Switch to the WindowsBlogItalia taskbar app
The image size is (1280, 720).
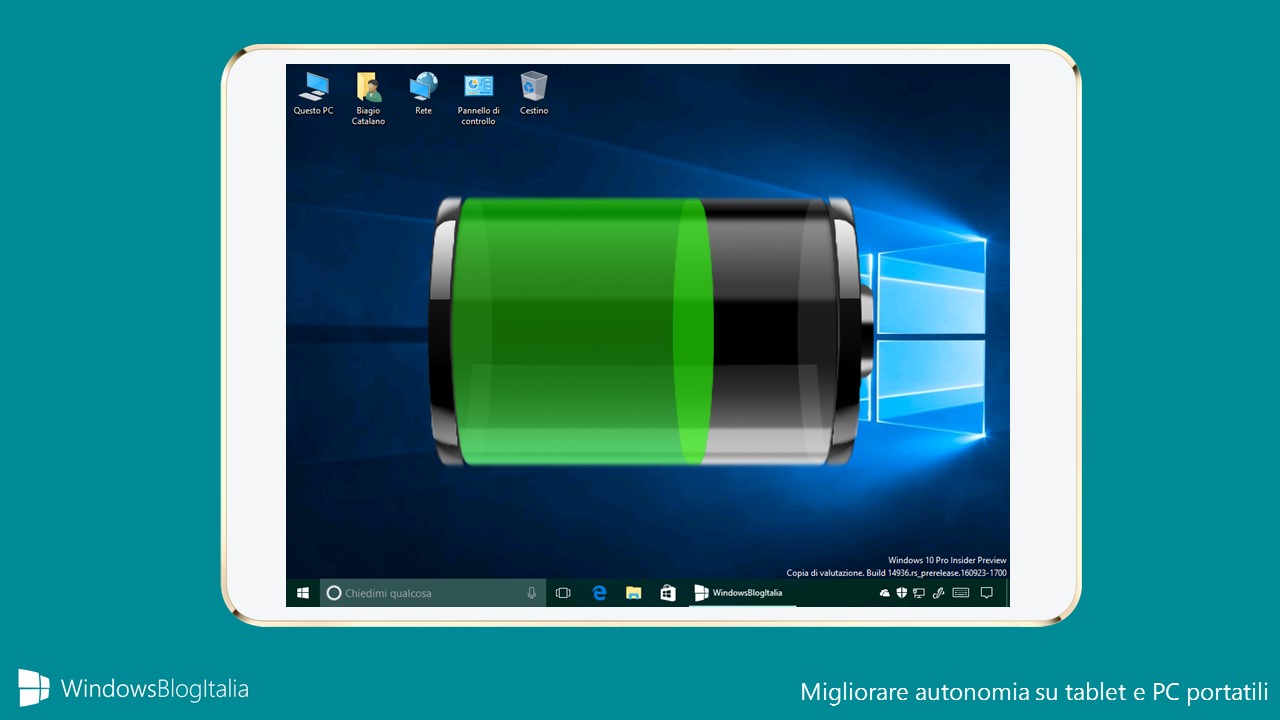tap(743, 593)
